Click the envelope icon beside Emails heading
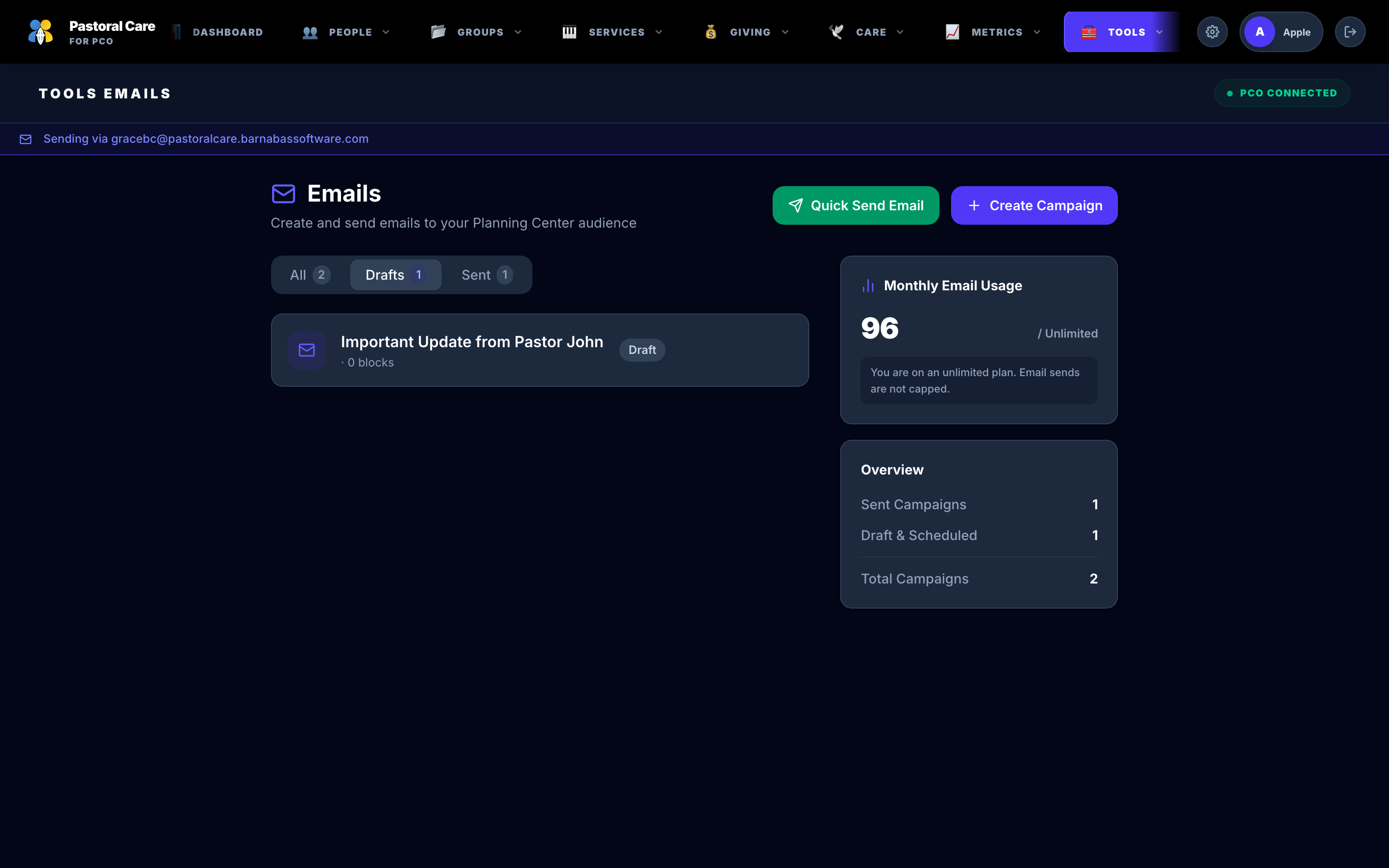The width and height of the screenshot is (1389, 868). (x=284, y=194)
